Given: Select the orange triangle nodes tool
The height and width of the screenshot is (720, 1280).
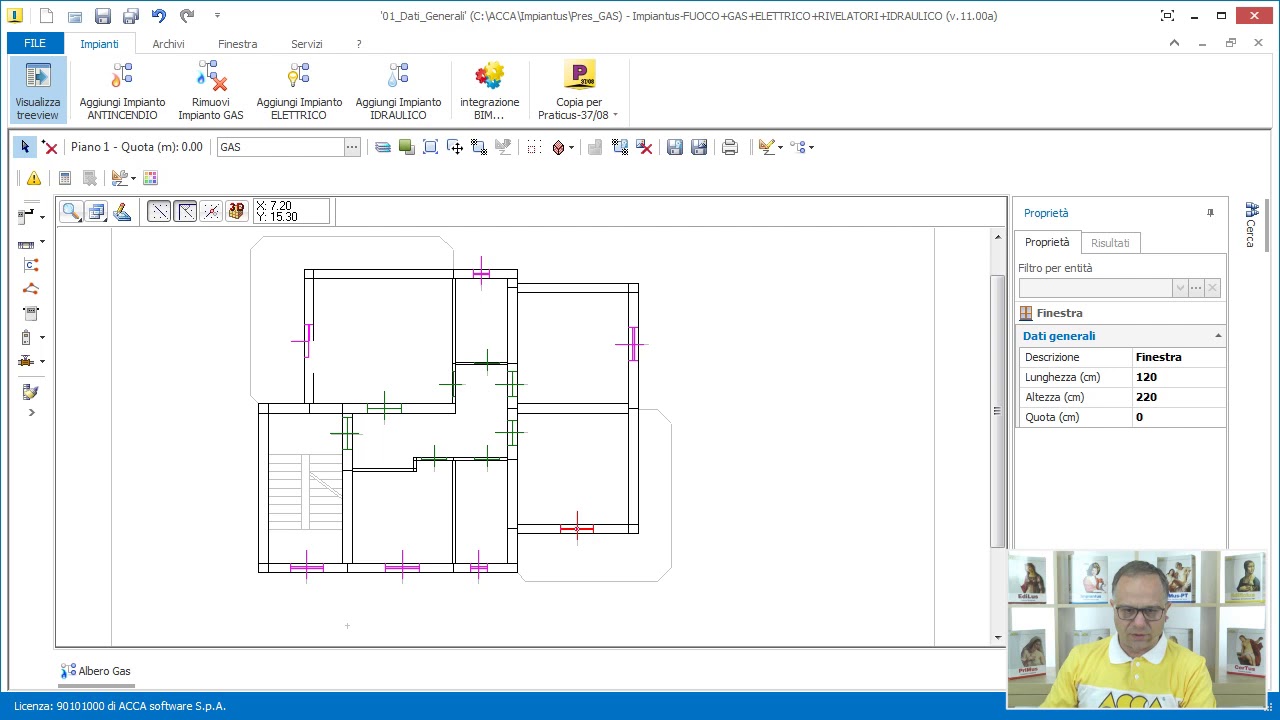Looking at the screenshot, I should [x=30, y=289].
